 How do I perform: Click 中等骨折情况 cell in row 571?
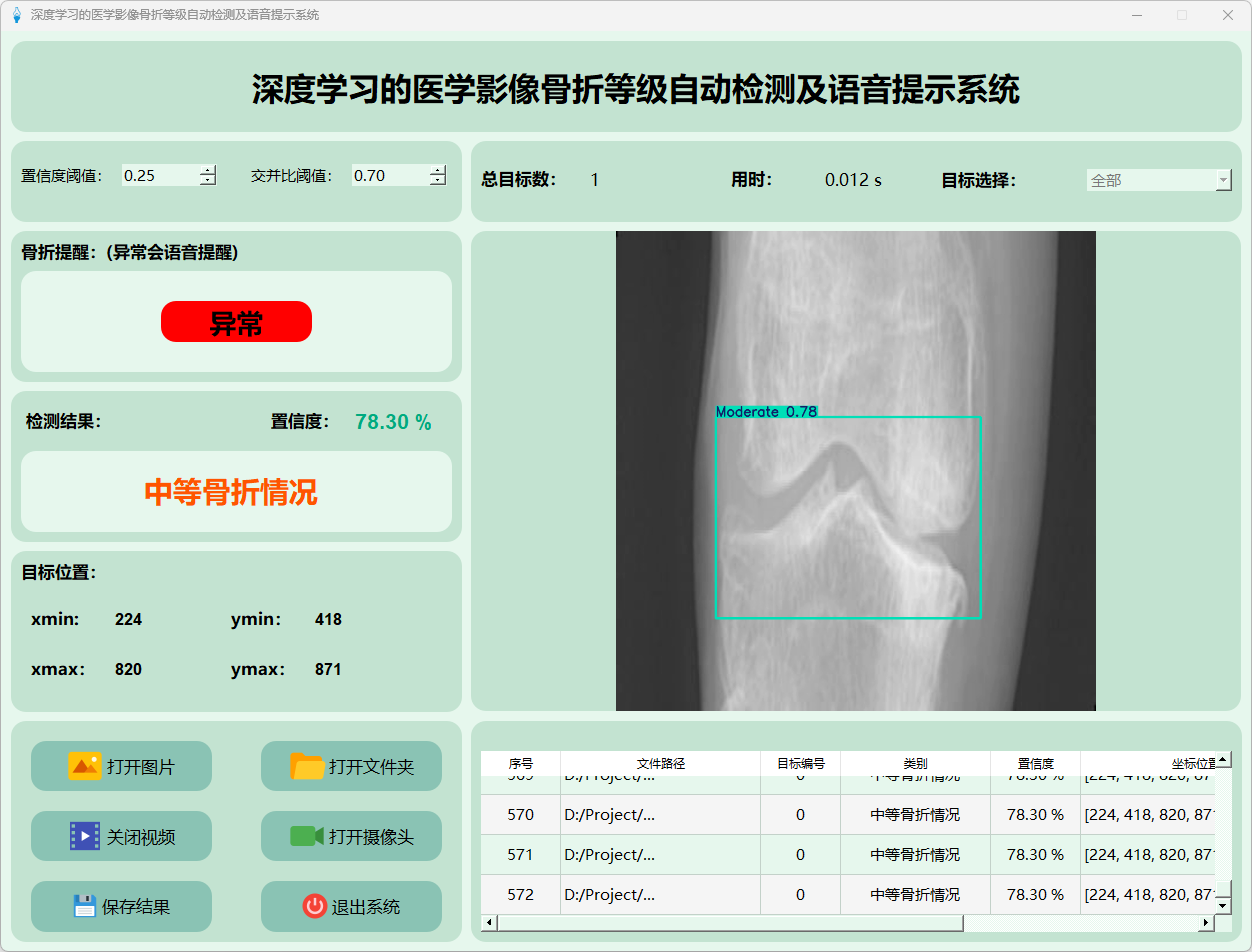click(x=915, y=855)
